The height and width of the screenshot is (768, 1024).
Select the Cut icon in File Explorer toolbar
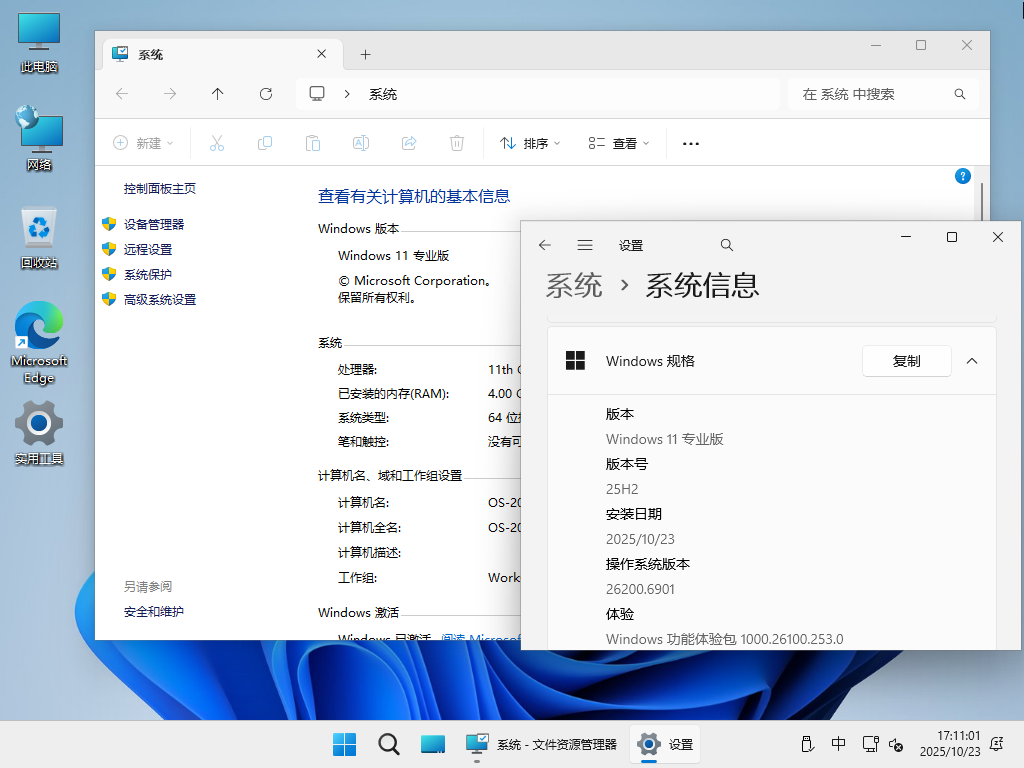[217, 143]
